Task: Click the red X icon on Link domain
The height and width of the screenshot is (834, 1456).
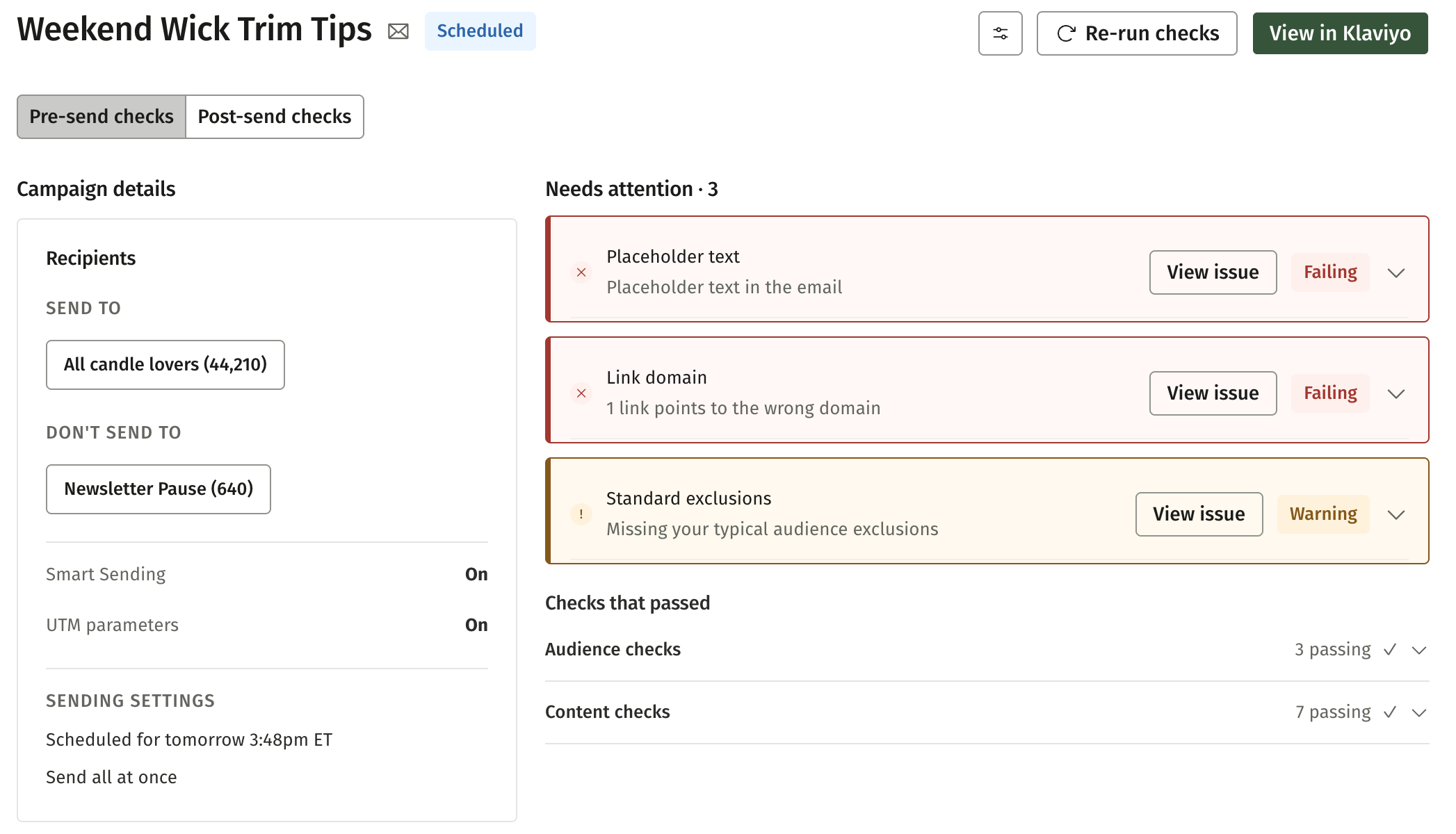Action: (x=581, y=393)
